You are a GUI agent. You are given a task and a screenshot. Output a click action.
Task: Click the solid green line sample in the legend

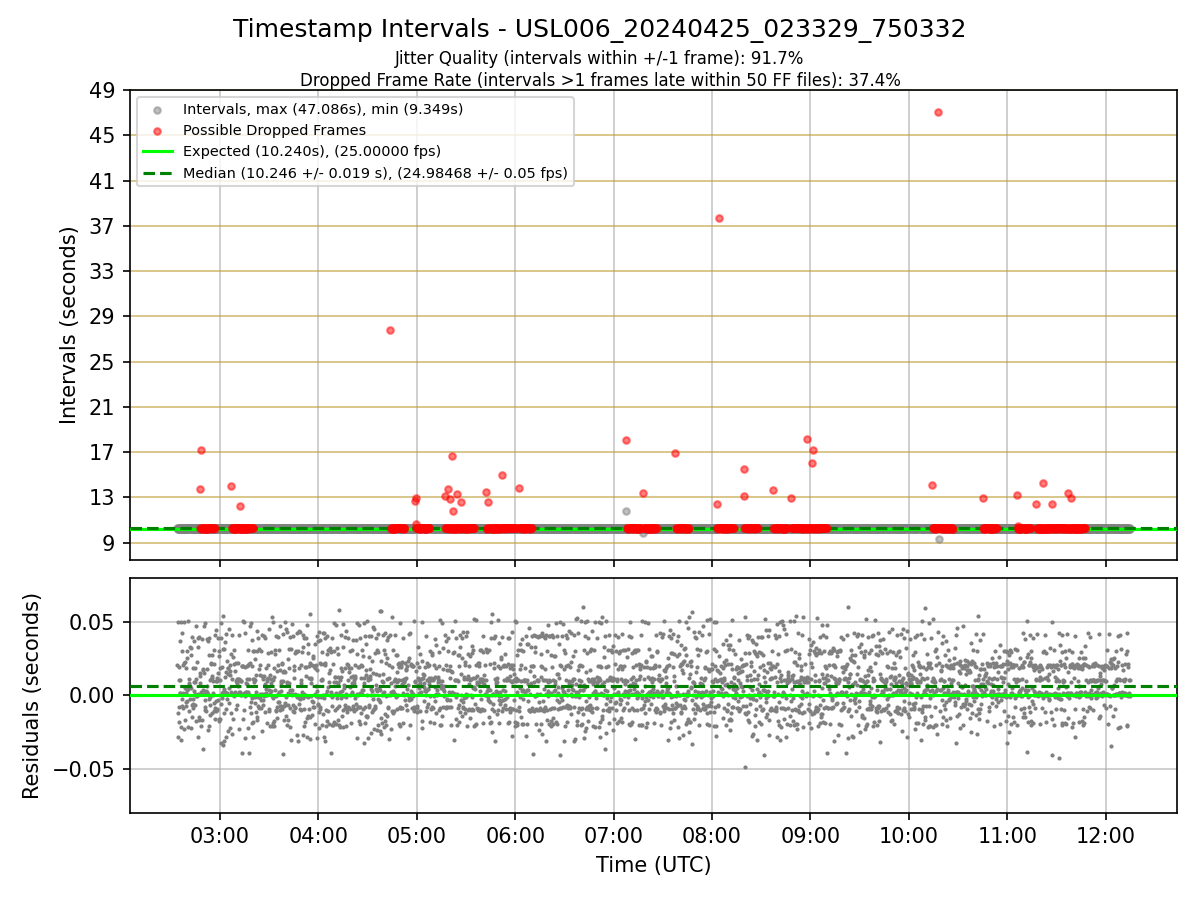[x=158, y=152]
